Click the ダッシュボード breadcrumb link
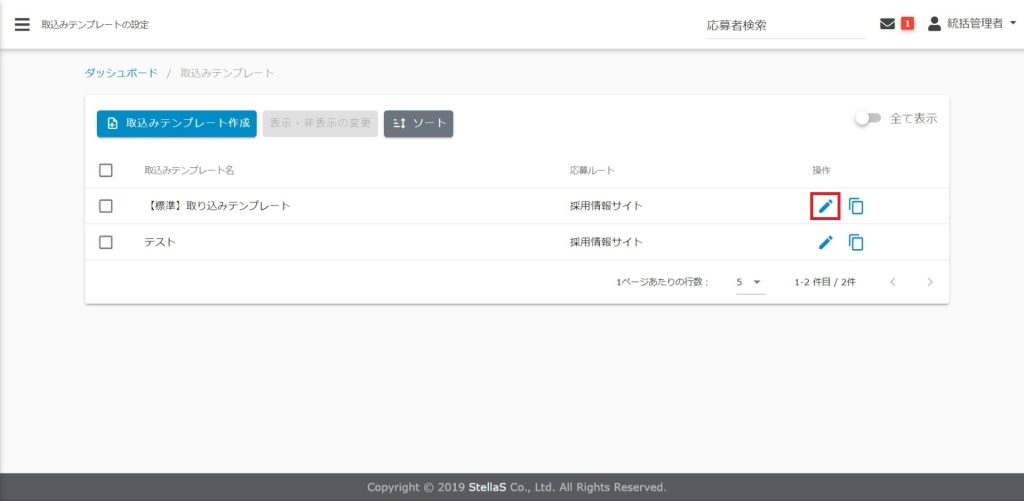The width and height of the screenshot is (1024, 501). pos(121,73)
